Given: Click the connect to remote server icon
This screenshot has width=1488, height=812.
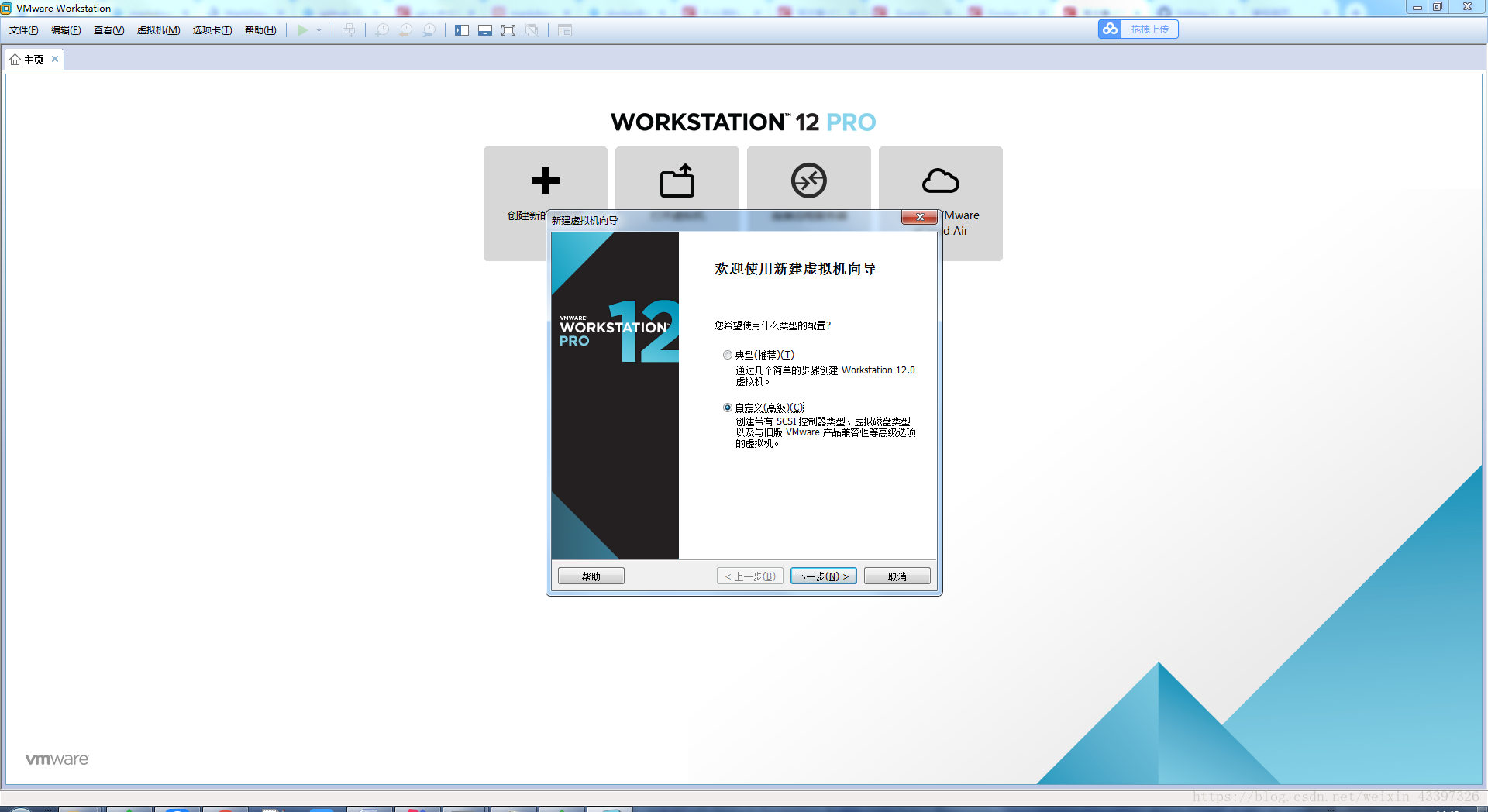Looking at the screenshot, I should [x=809, y=181].
